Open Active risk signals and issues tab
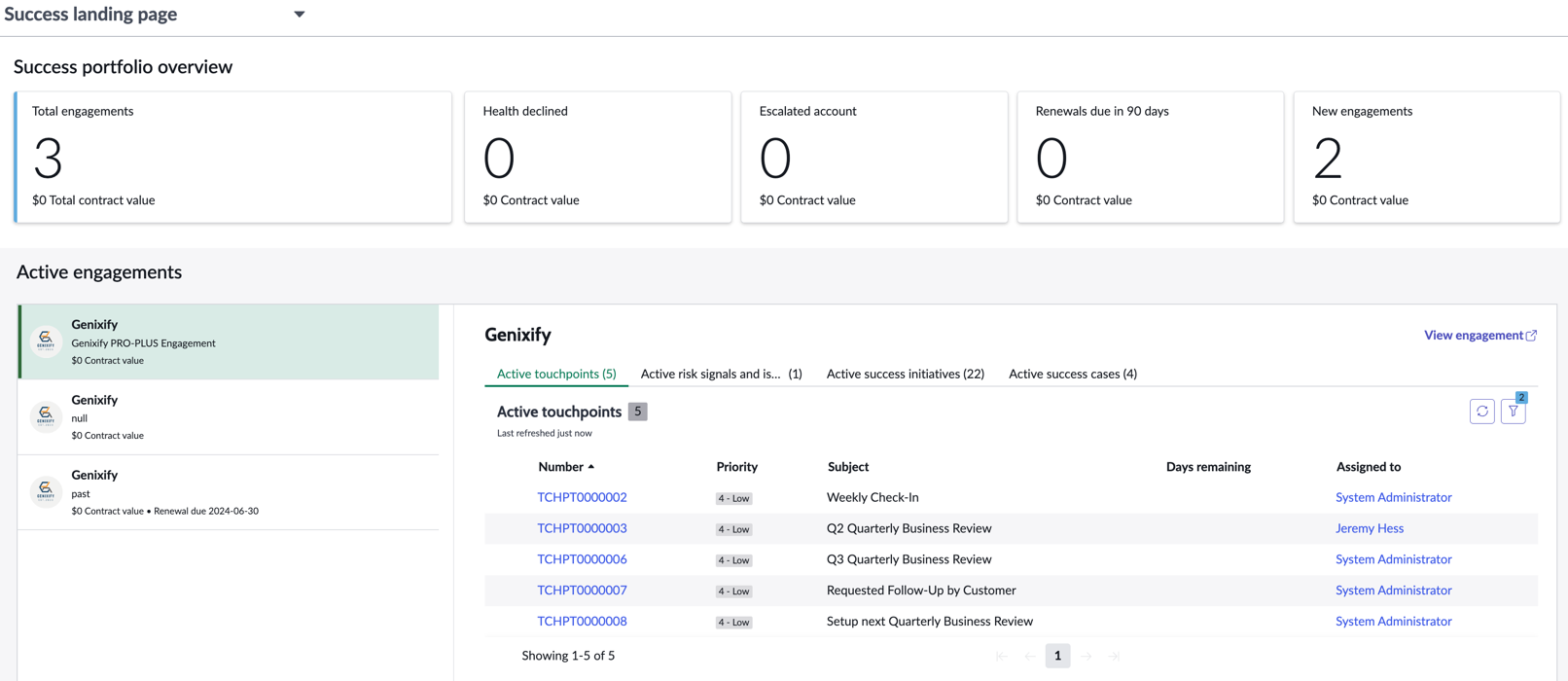1568x681 pixels. [x=722, y=374]
